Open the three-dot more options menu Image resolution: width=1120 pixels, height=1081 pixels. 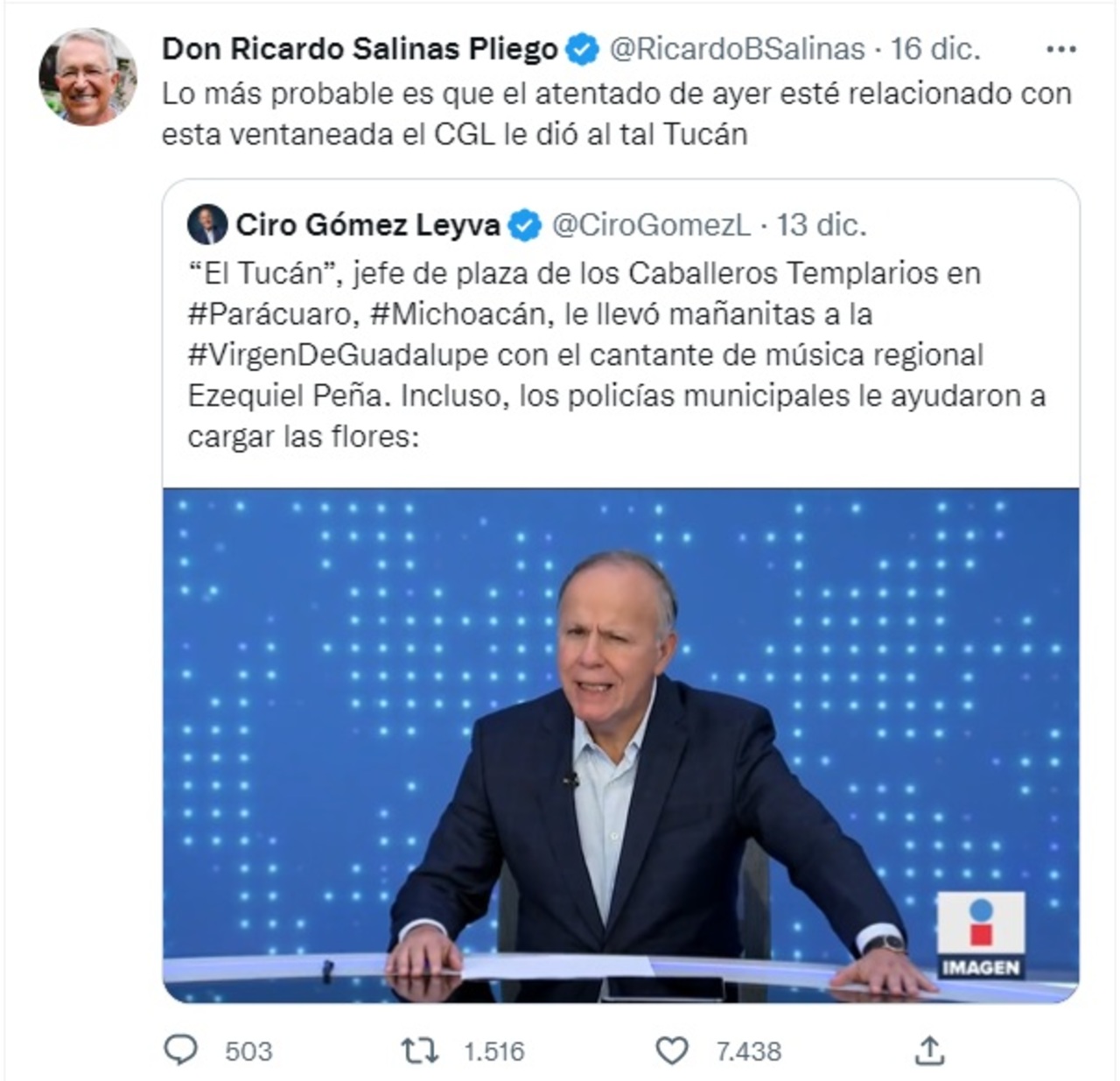click(1060, 50)
